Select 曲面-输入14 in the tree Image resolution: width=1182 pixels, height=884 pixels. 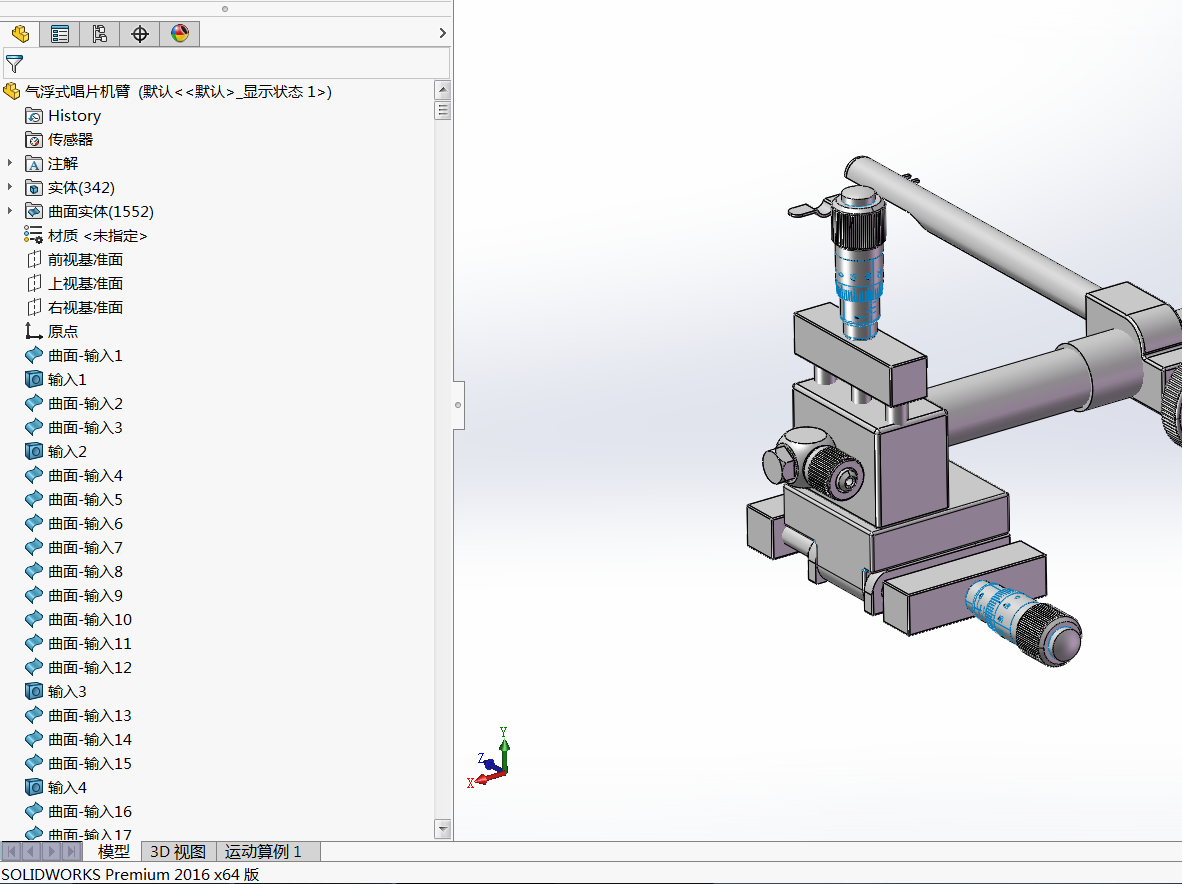click(x=90, y=740)
